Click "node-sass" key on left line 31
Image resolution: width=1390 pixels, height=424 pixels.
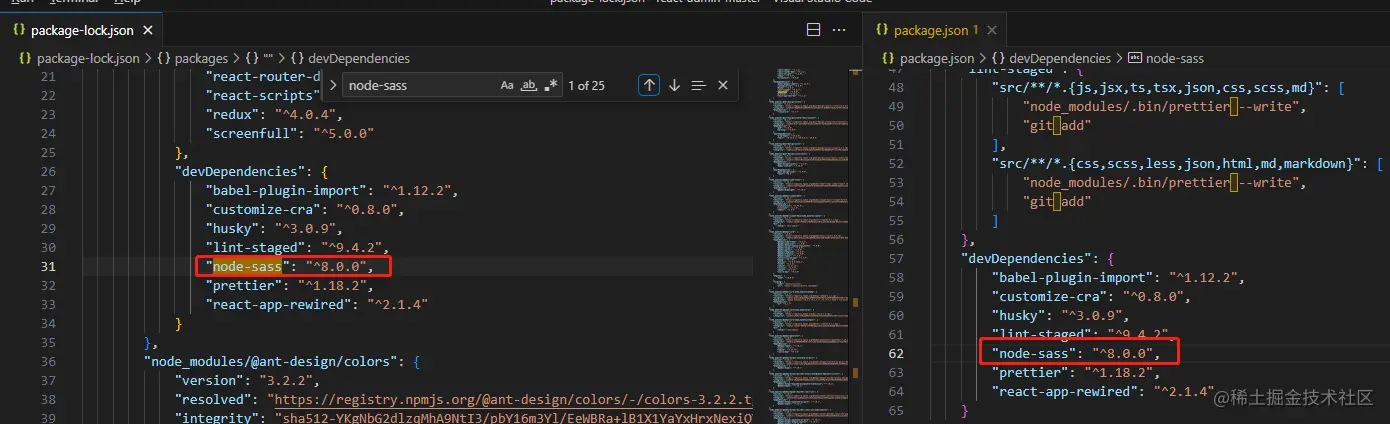click(x=248, y=266)
